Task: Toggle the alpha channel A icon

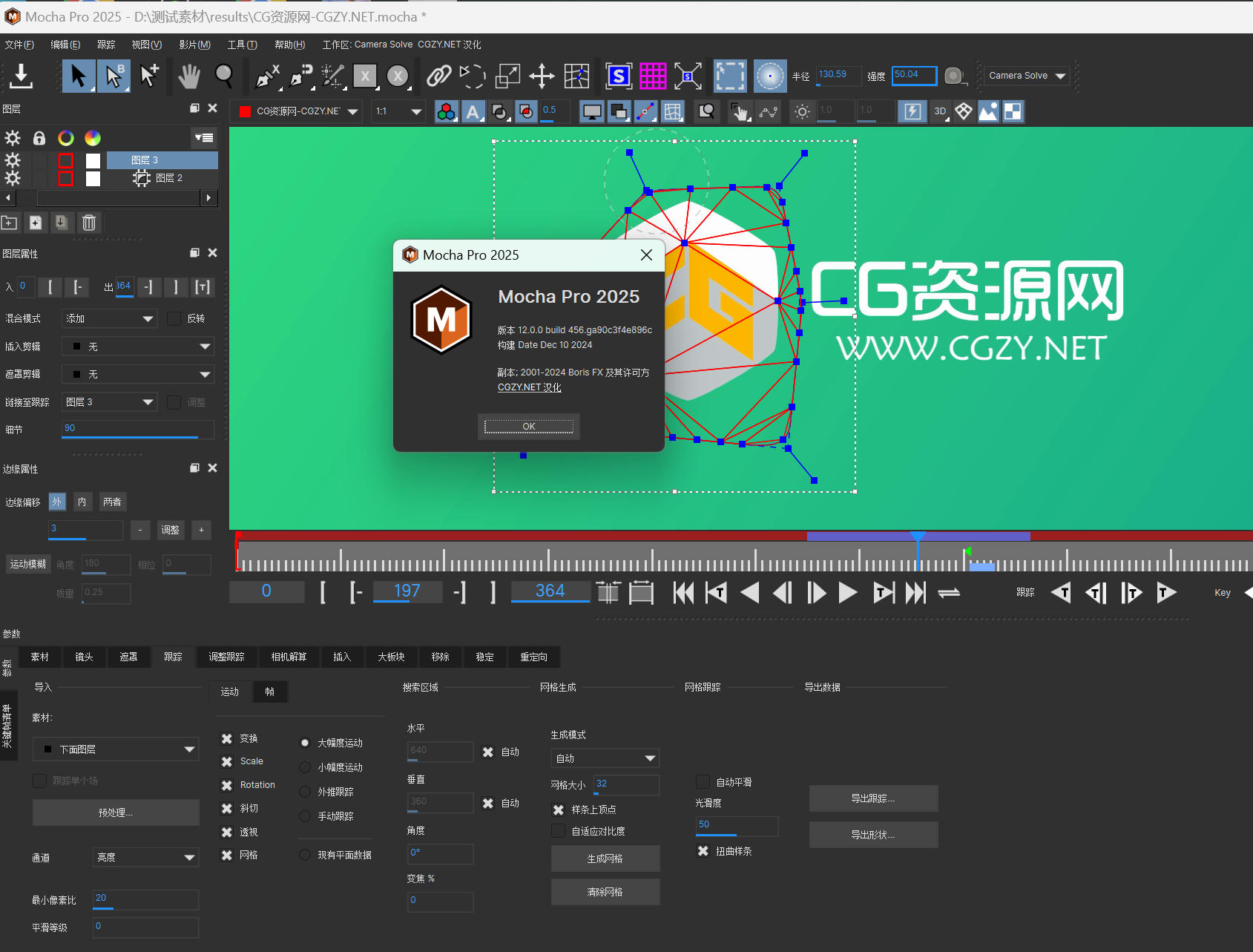Action: (x=473, y=112)
